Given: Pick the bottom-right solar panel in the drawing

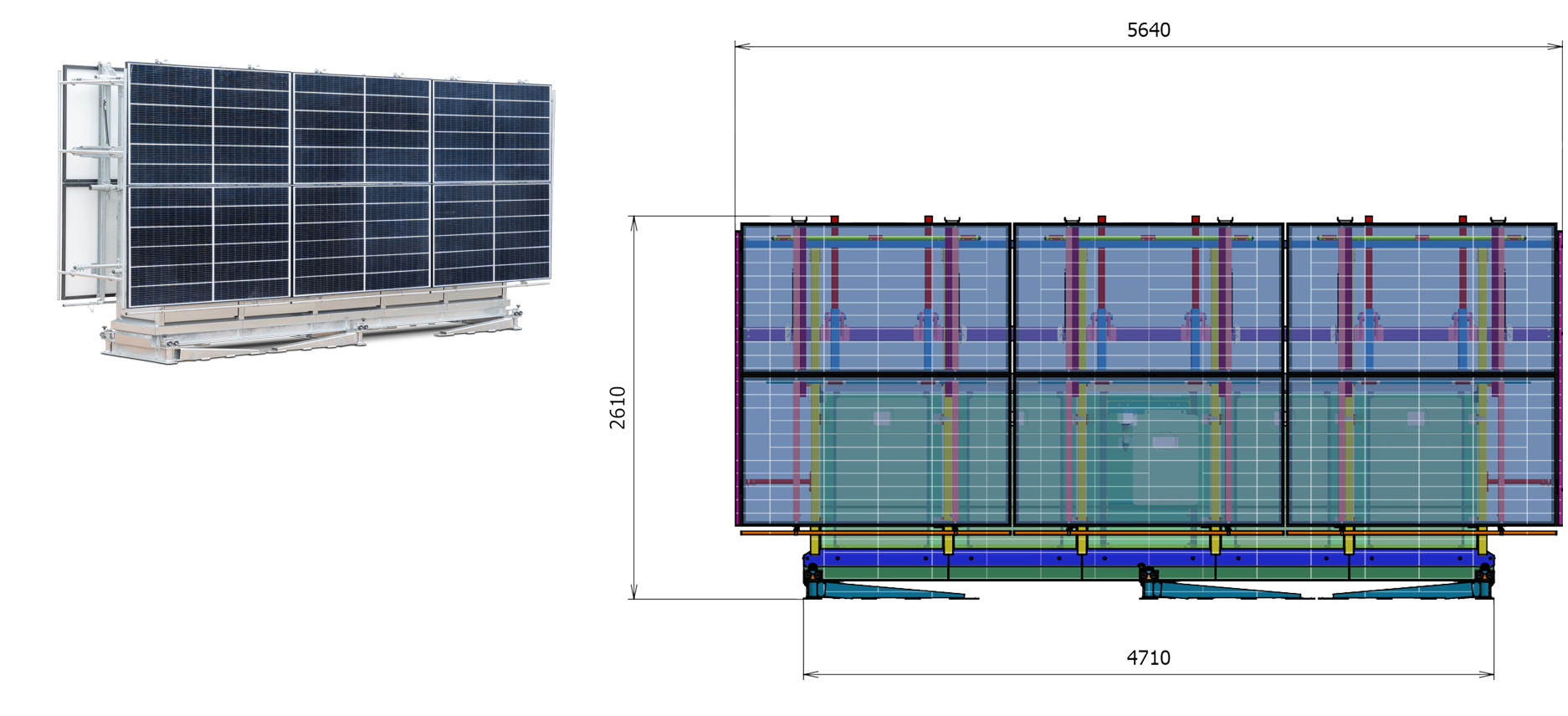Looking at the screenshot, I should (1421, 450).
